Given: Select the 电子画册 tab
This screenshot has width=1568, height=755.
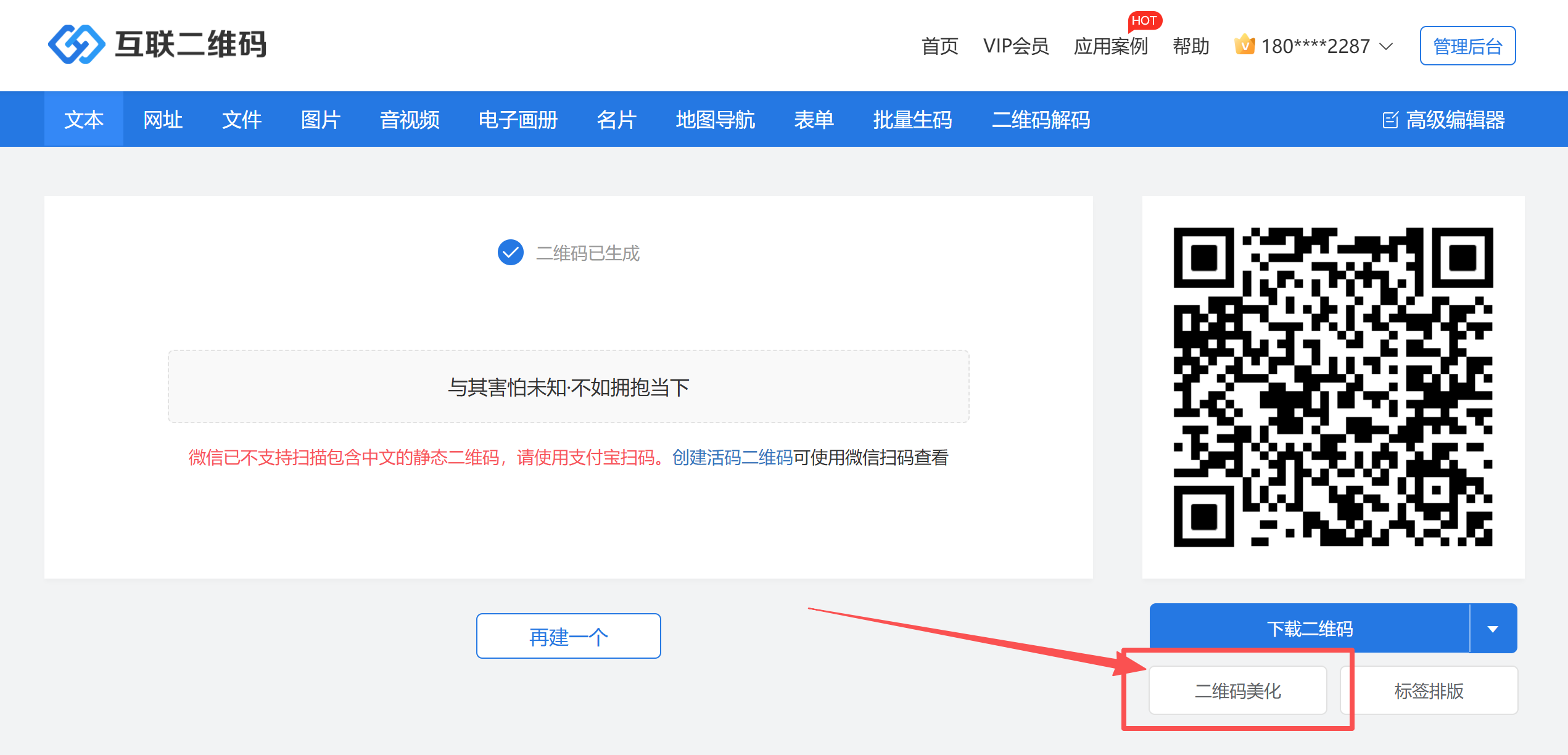Looking at the screenshot, I should point(518,120).
